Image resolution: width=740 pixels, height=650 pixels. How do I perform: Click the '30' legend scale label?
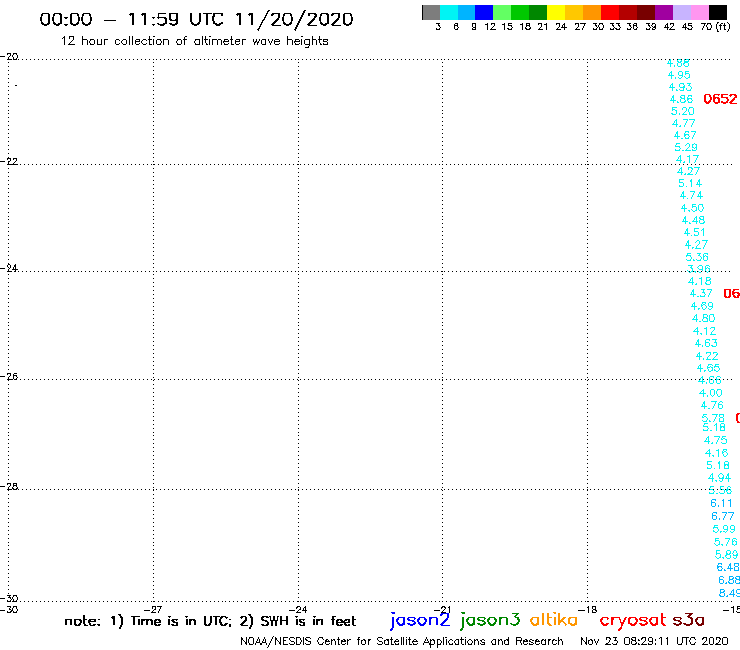[598, 27]
